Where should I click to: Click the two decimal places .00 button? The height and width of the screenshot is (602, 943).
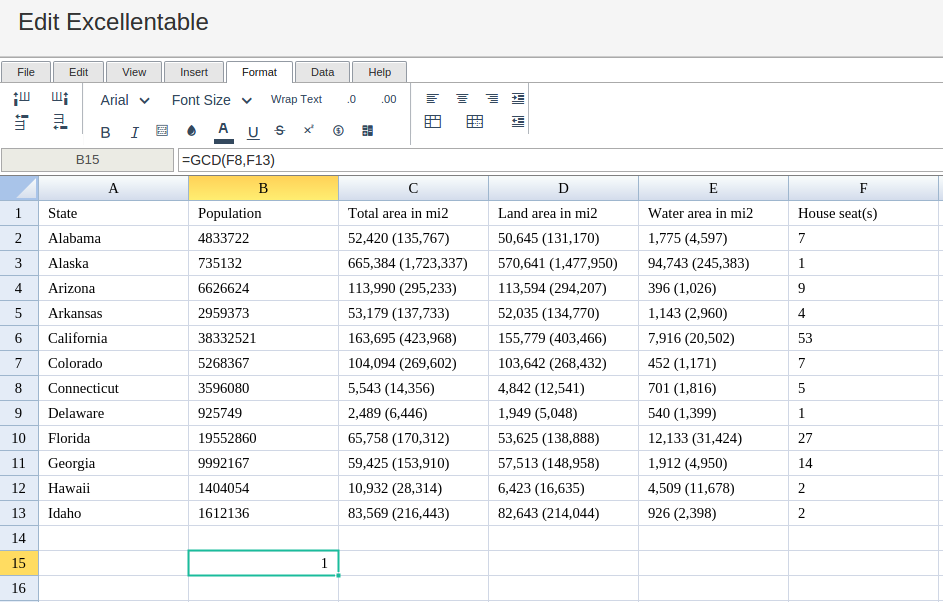pos(389,99)
